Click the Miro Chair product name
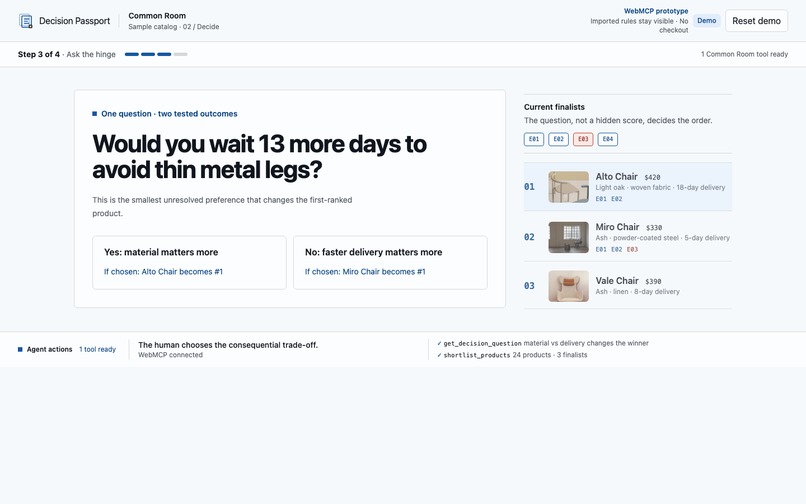The width and height of the screenshot is (806, 504). pyautogui.click(x=617, y=227)
